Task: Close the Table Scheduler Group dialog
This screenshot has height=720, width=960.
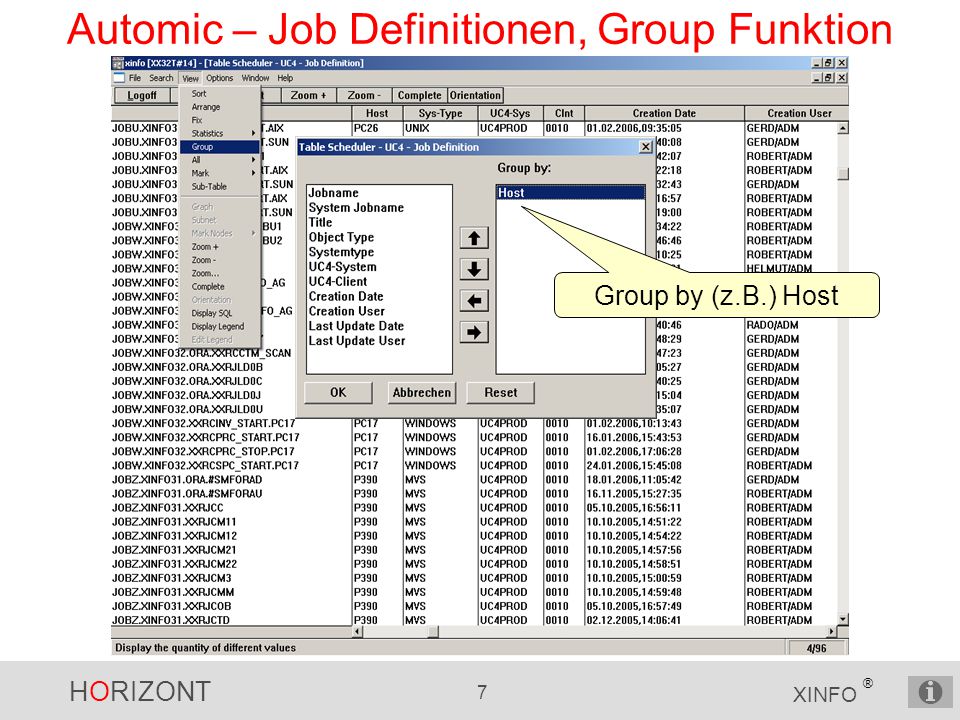Action: pyautogui.click(x=645, y=147)
